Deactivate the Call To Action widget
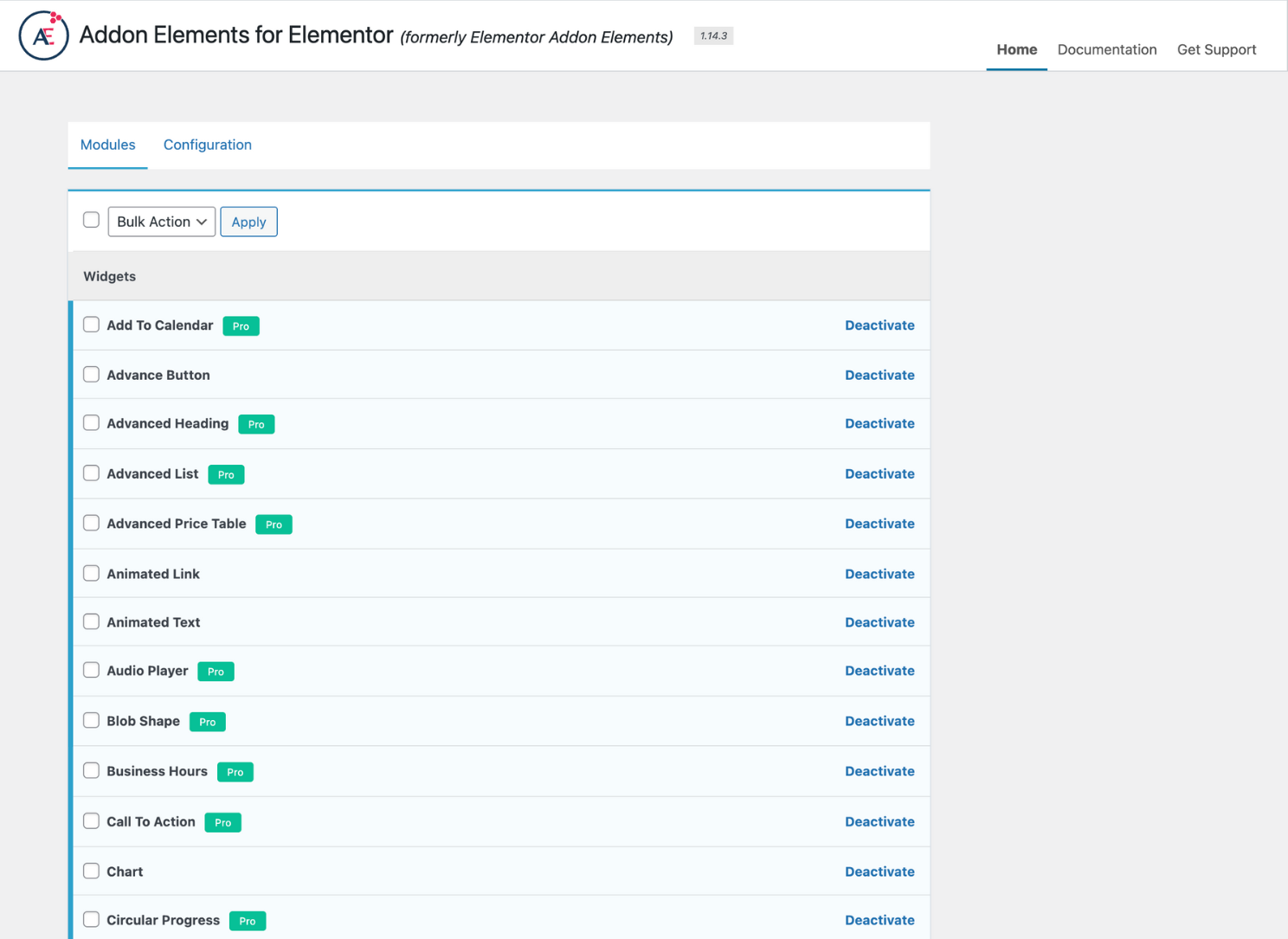This screenshot has height=939, width=1288. coord(879,821)
